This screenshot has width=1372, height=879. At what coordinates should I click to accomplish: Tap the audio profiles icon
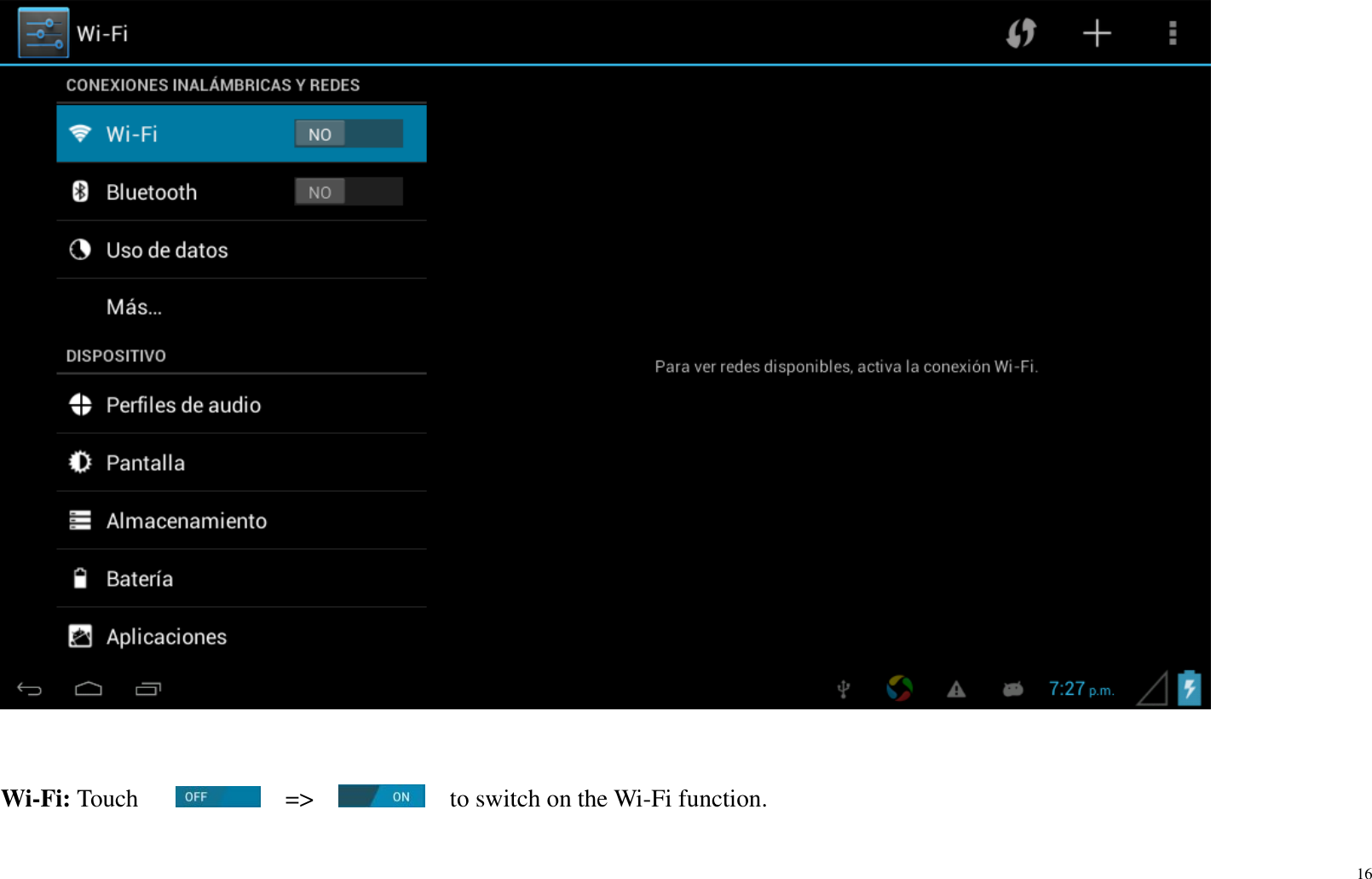point(80,405)
